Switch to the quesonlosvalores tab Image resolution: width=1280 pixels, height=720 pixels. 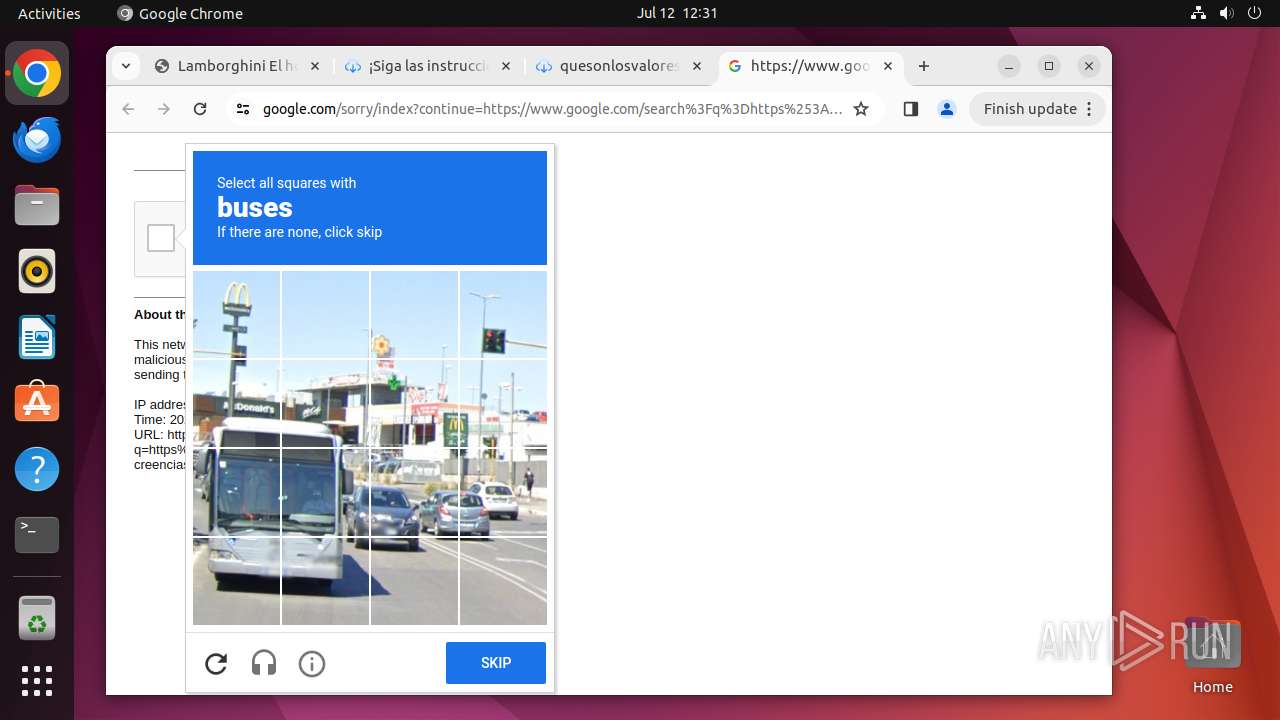tap(619, 66)
